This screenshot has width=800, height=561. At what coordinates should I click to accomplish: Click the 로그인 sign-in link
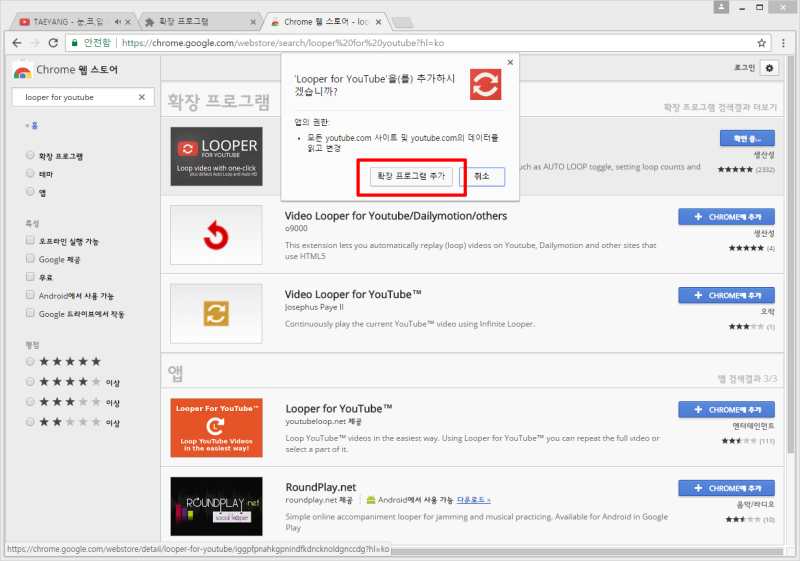point(744,67)
